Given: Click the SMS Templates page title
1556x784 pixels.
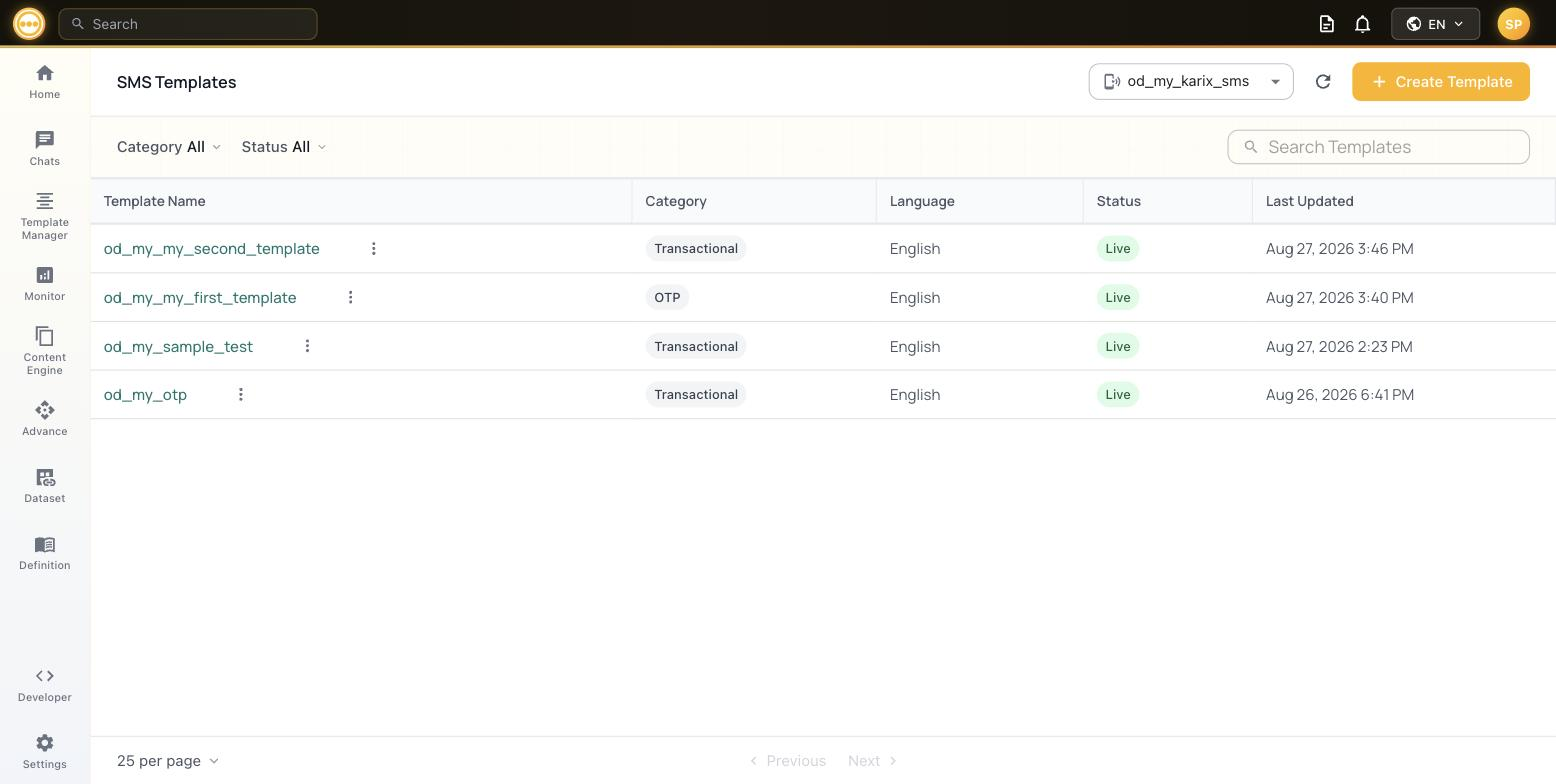Looking at the screenshot, I should (176, 82).
